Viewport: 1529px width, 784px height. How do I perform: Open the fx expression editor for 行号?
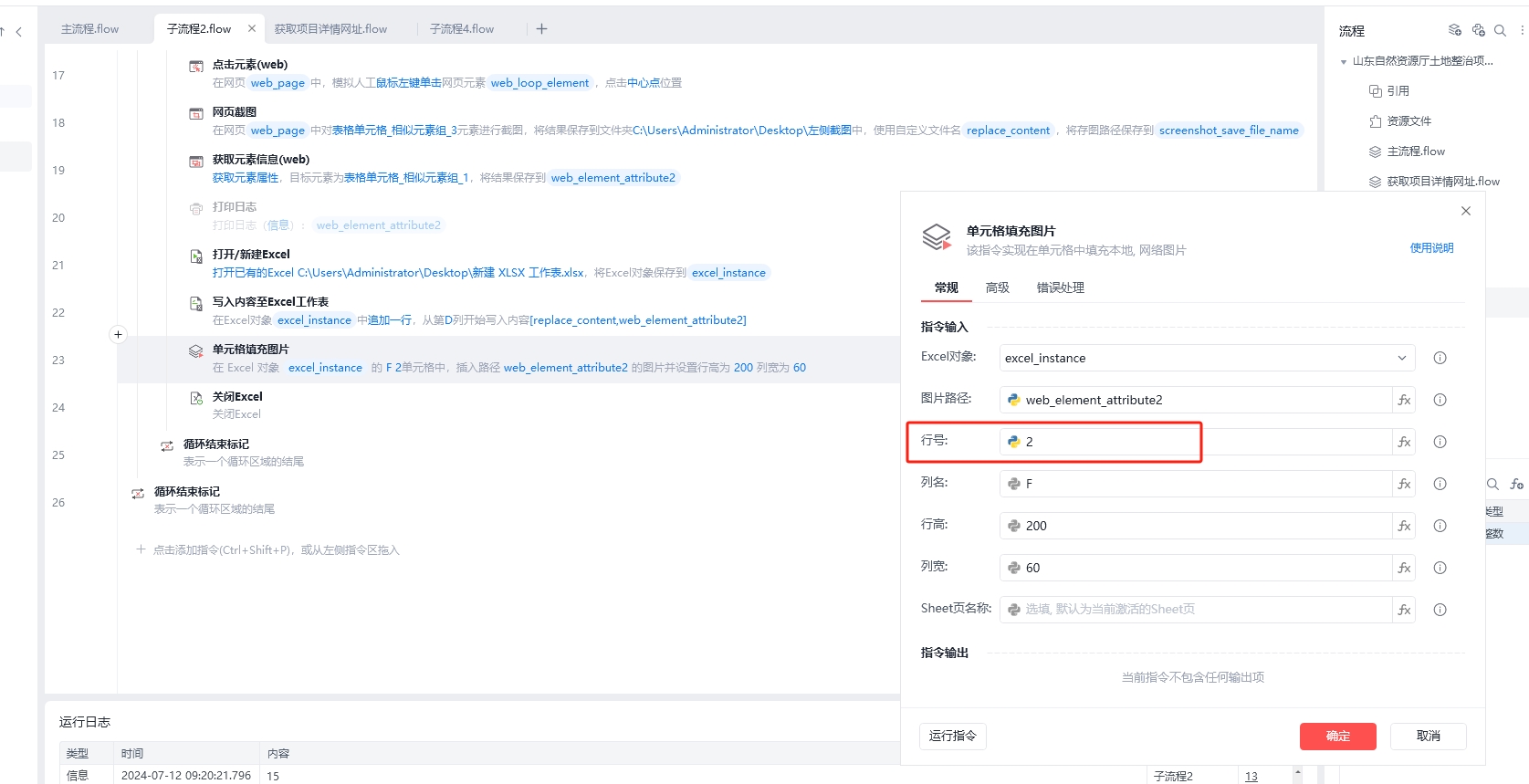coord(1404,442)
